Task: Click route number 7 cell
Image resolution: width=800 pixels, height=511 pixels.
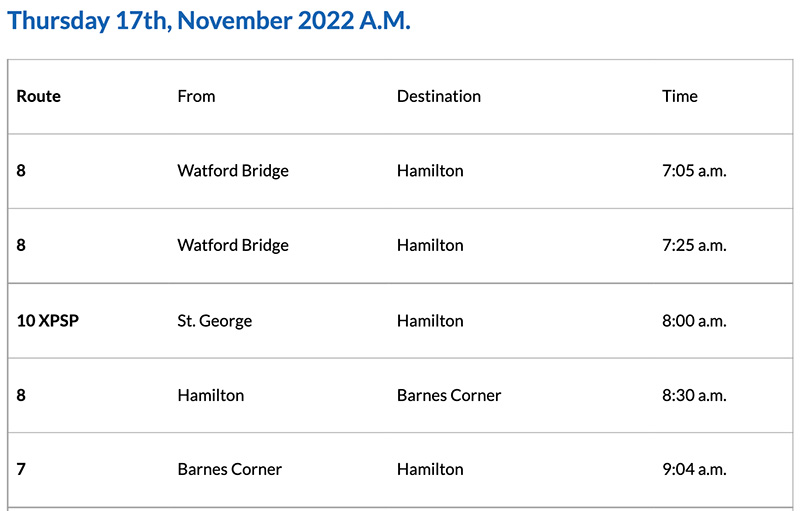Action: [x=21, y=469]
